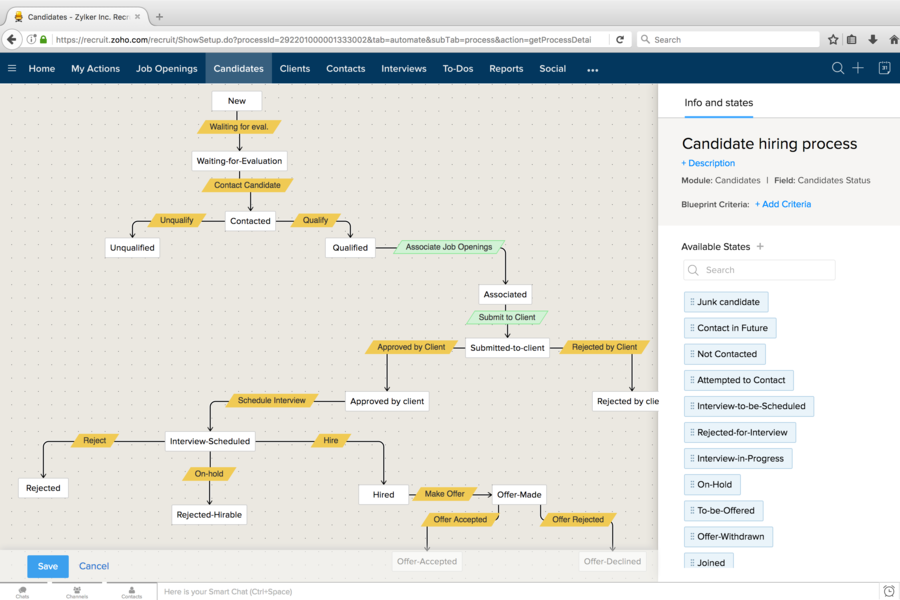The image size is (900, 600).
Task: Open the Contacts icon in bottom bar
Action: coord(131,592)
